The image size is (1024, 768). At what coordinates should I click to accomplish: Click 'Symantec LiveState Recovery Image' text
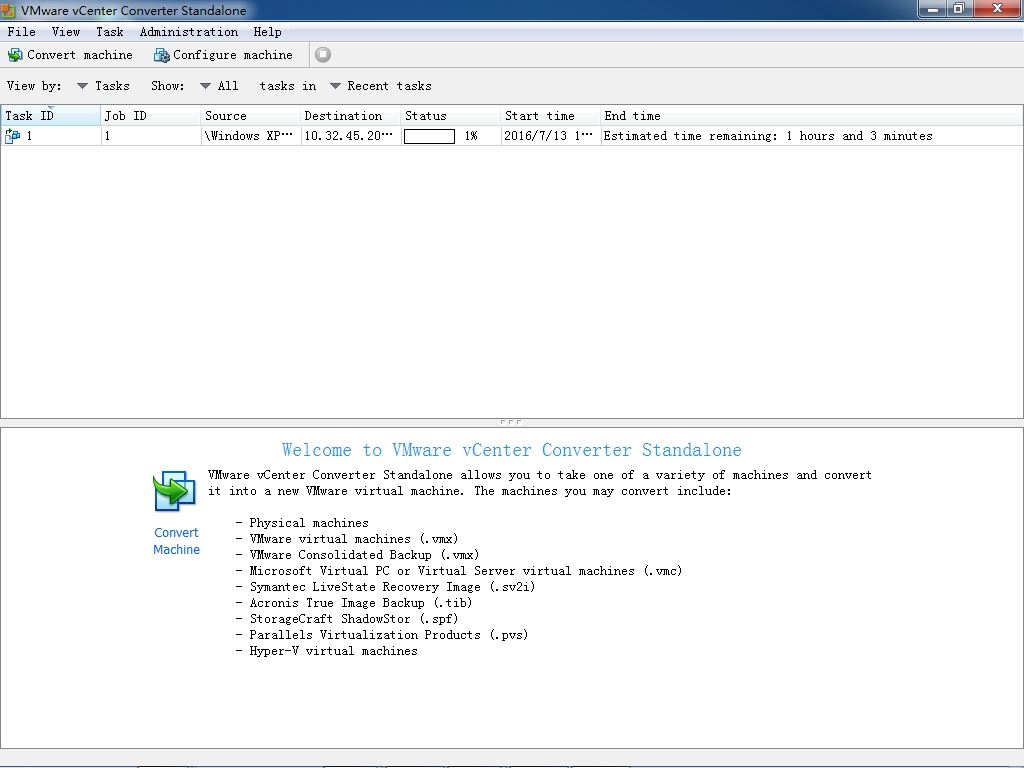(364, 587)
